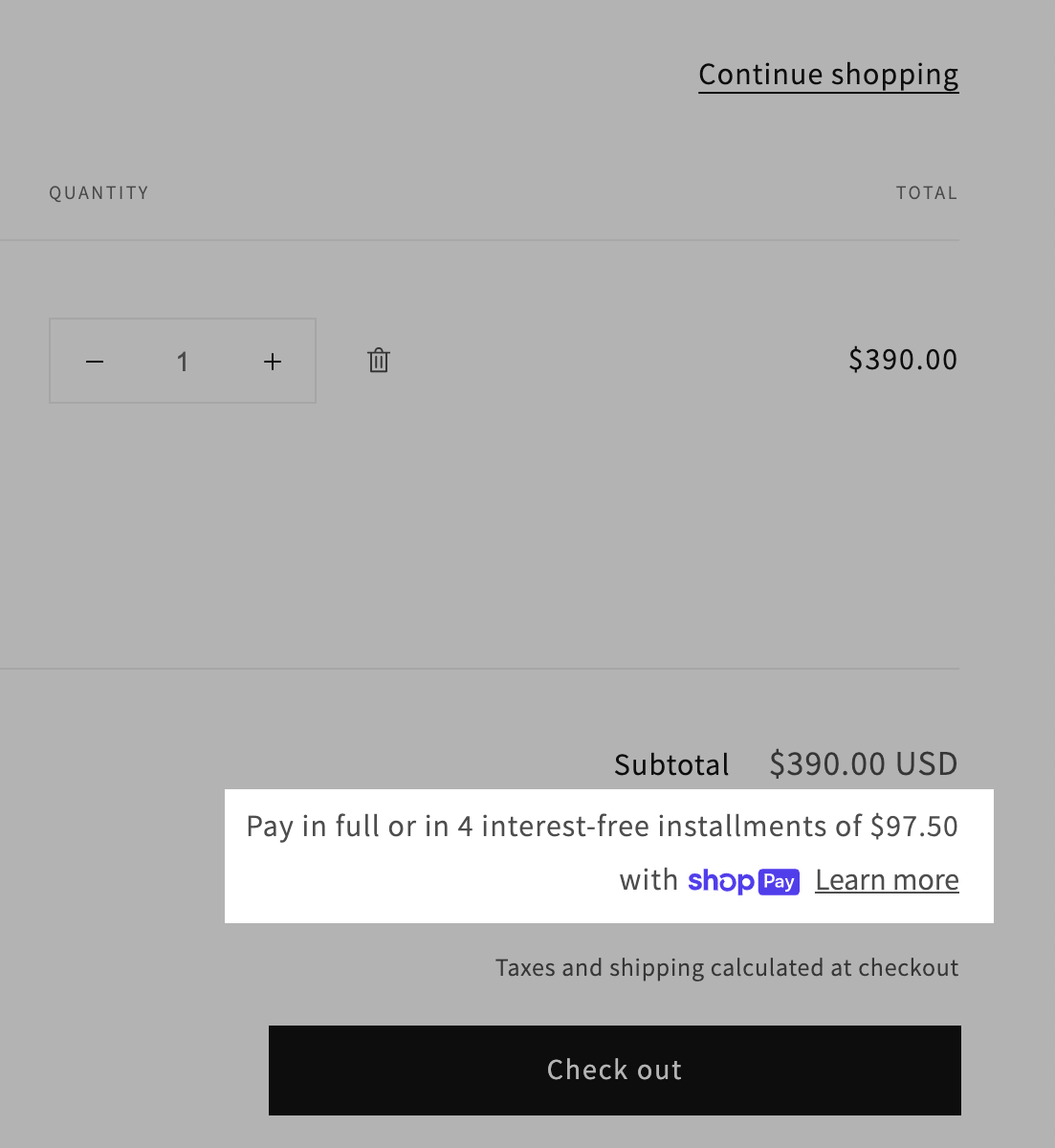Click the Subtotal label
The height and width of the screenshot is (1148, 1055).
click(x=671, y=764)
